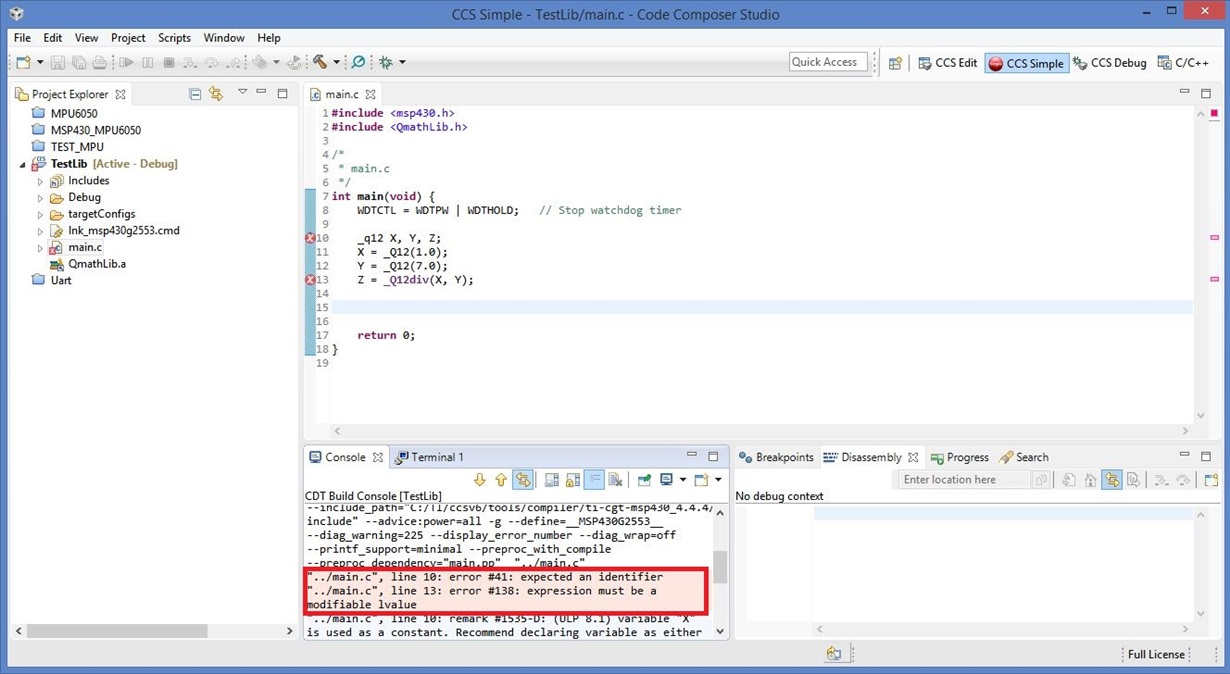Open Debug bug dropdown arrow
Viewport: 1230px width, 674px height.
(402, 62)
